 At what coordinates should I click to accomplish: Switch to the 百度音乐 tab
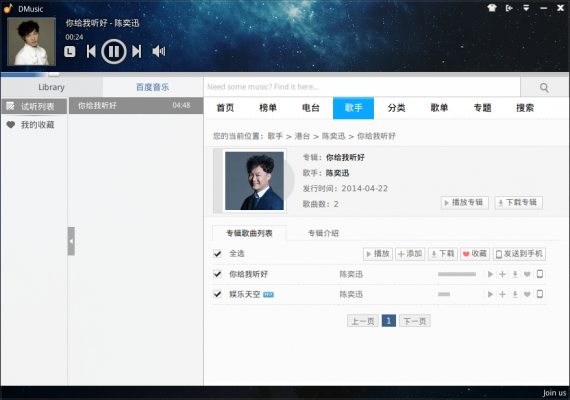tap(153, 87)
